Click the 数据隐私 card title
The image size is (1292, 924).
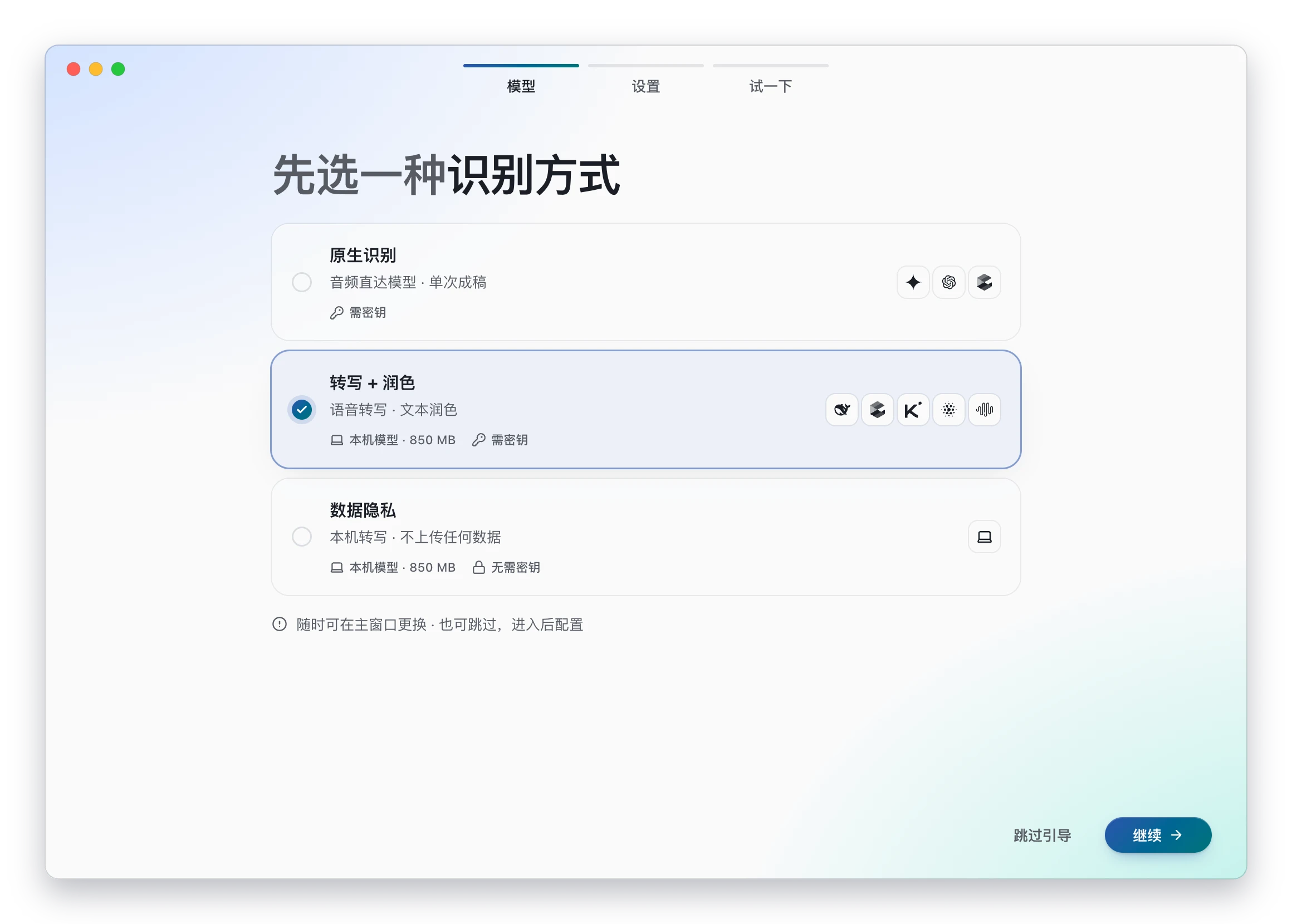pos(363,510)
